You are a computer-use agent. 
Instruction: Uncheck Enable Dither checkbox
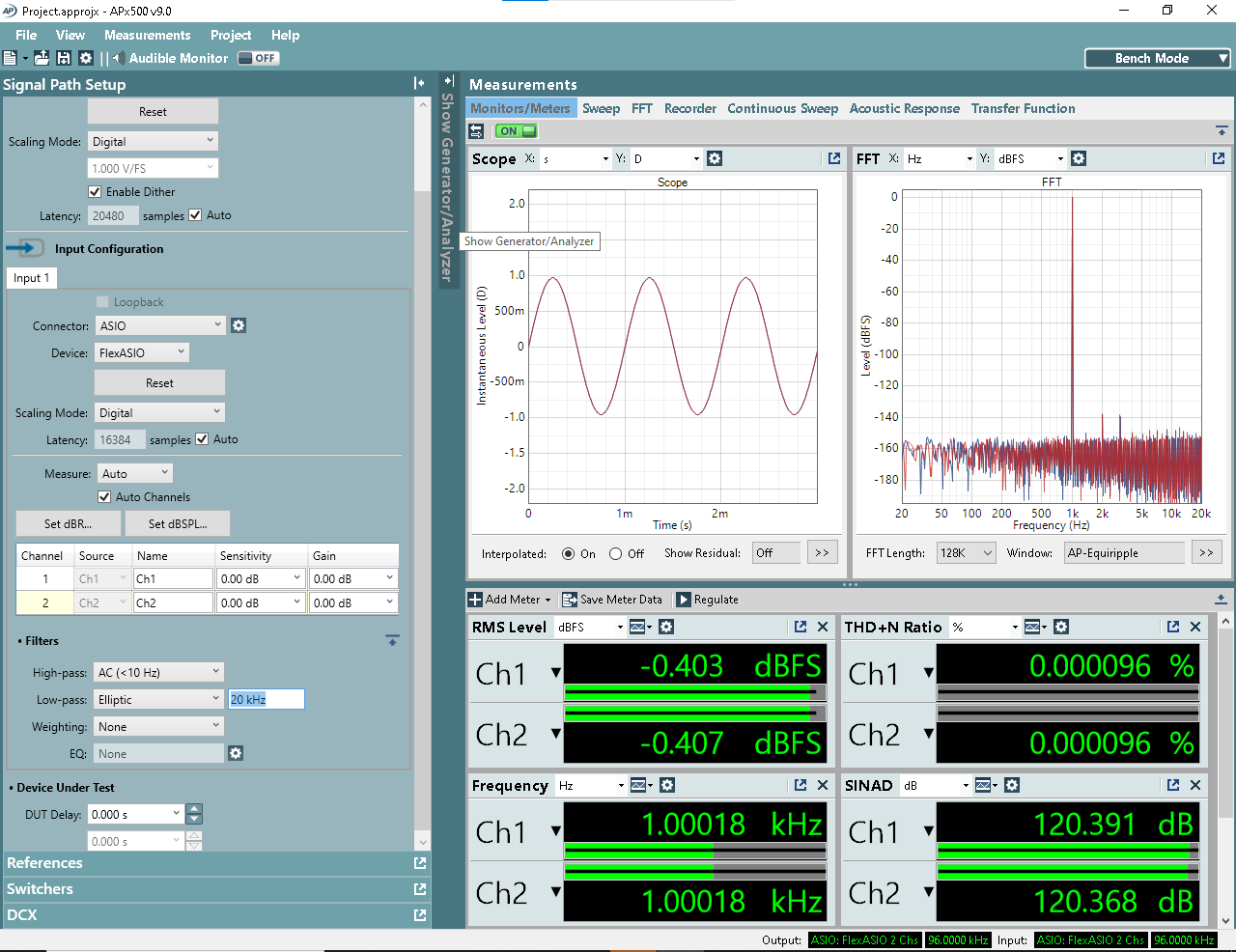95,192
